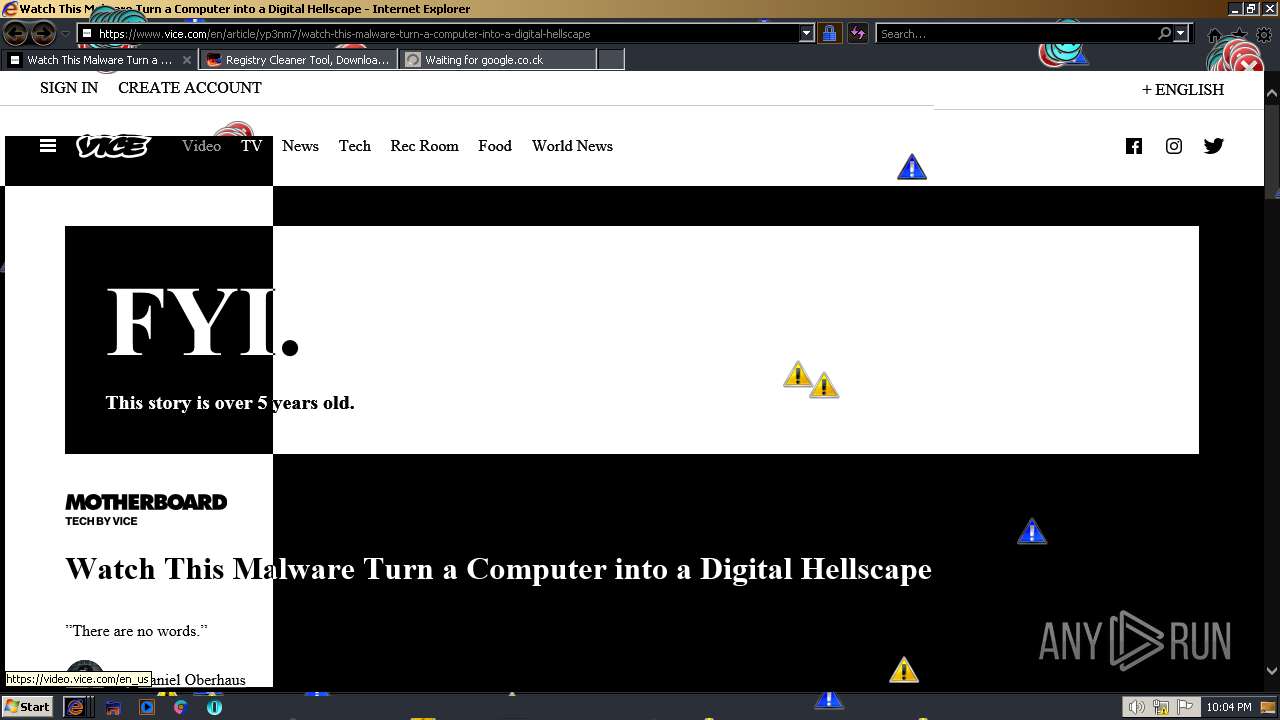Open search provider dropdown arrow
Screen dimensions: 1280x720
[x=1180, y=33]
